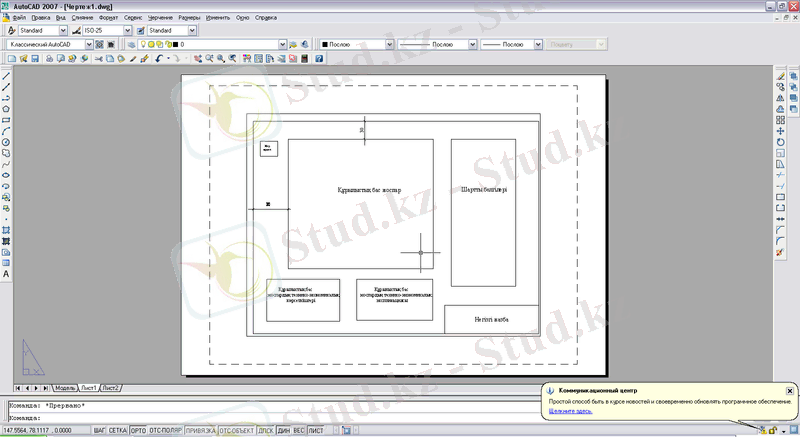Switch to the Модель tab
This screenshot has height=437, width=800.
tap(65, 388)
